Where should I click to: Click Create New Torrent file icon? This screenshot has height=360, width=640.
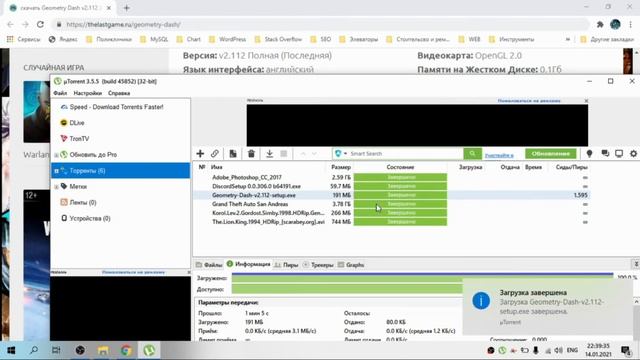click(233, 154)
